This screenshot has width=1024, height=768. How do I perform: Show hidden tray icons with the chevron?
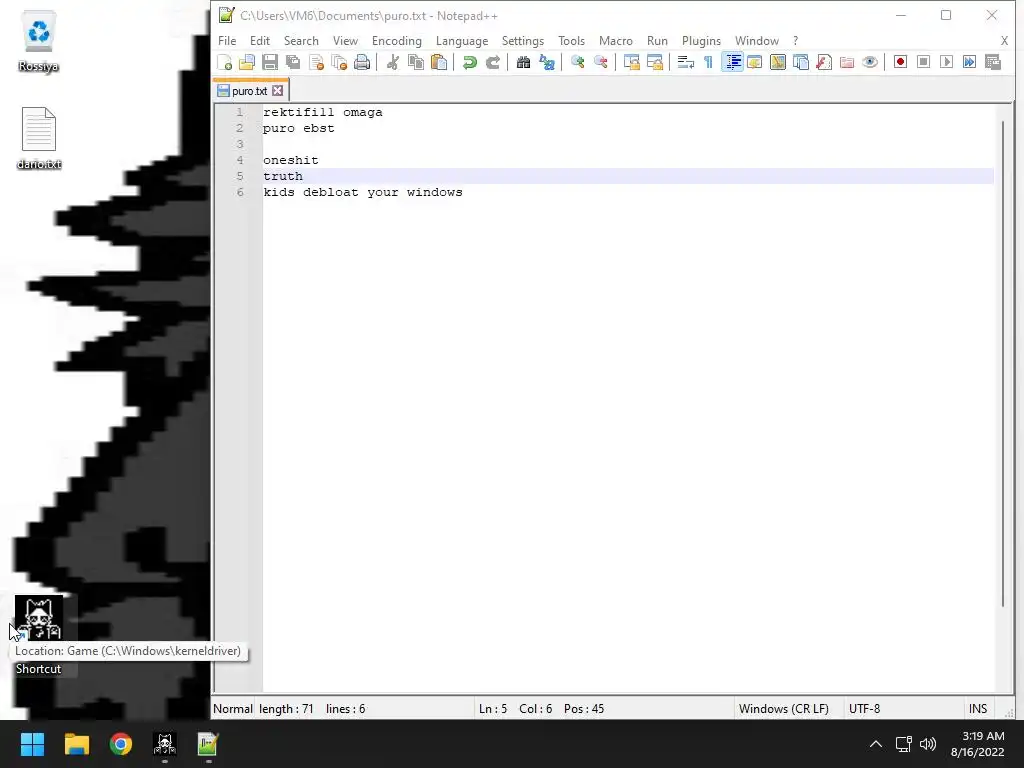876,744
